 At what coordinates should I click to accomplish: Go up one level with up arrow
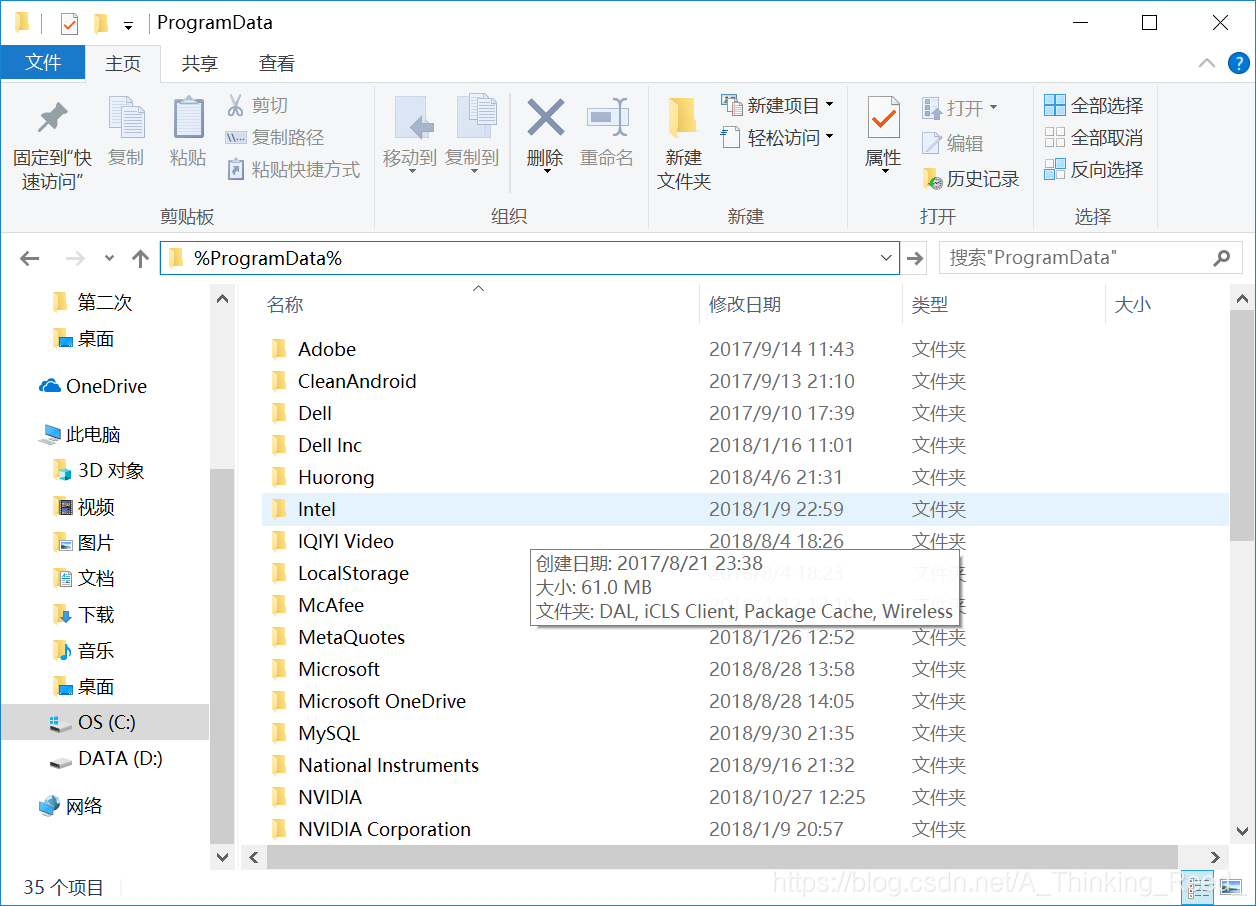pos(140,258)
